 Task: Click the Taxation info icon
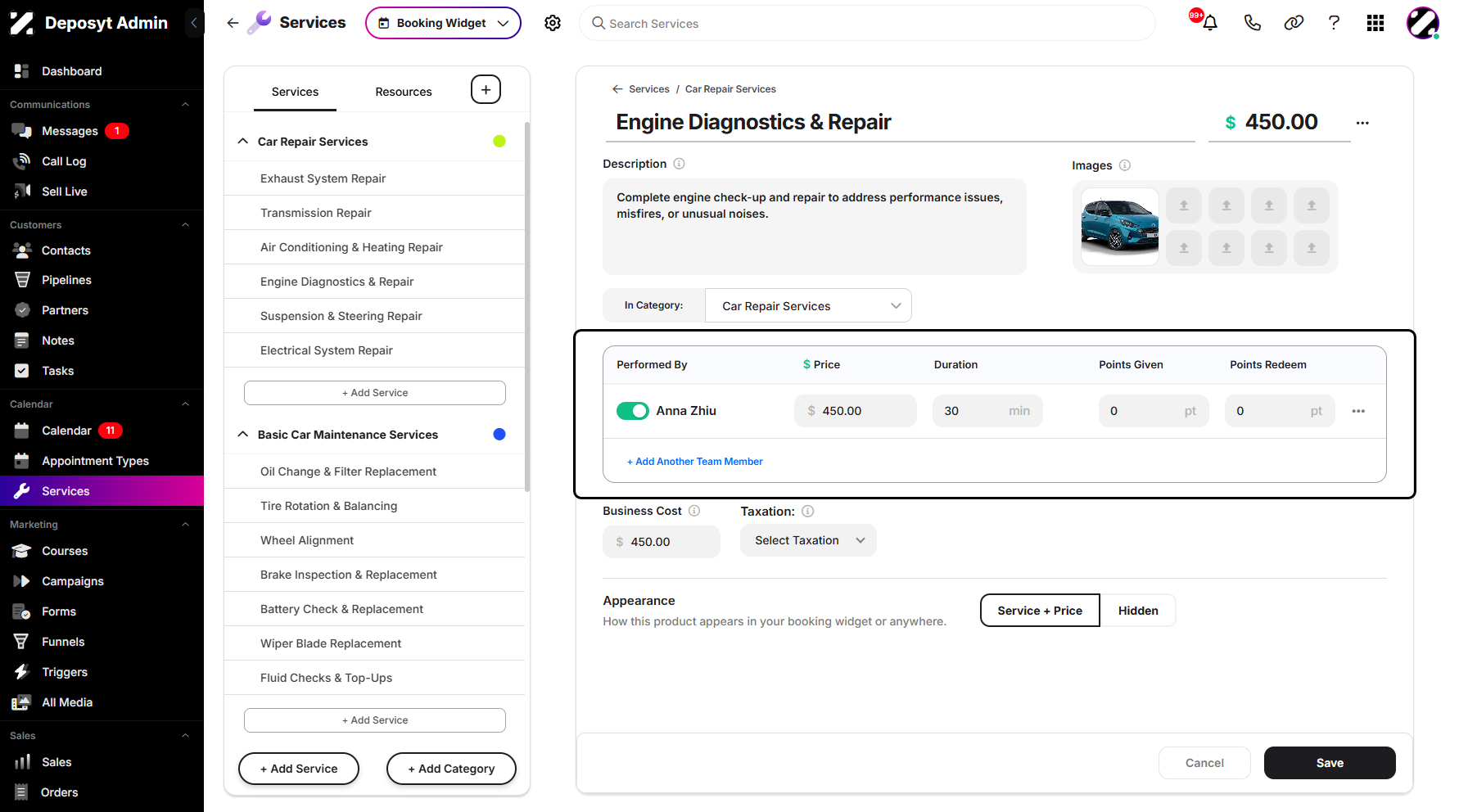point(807,512)
